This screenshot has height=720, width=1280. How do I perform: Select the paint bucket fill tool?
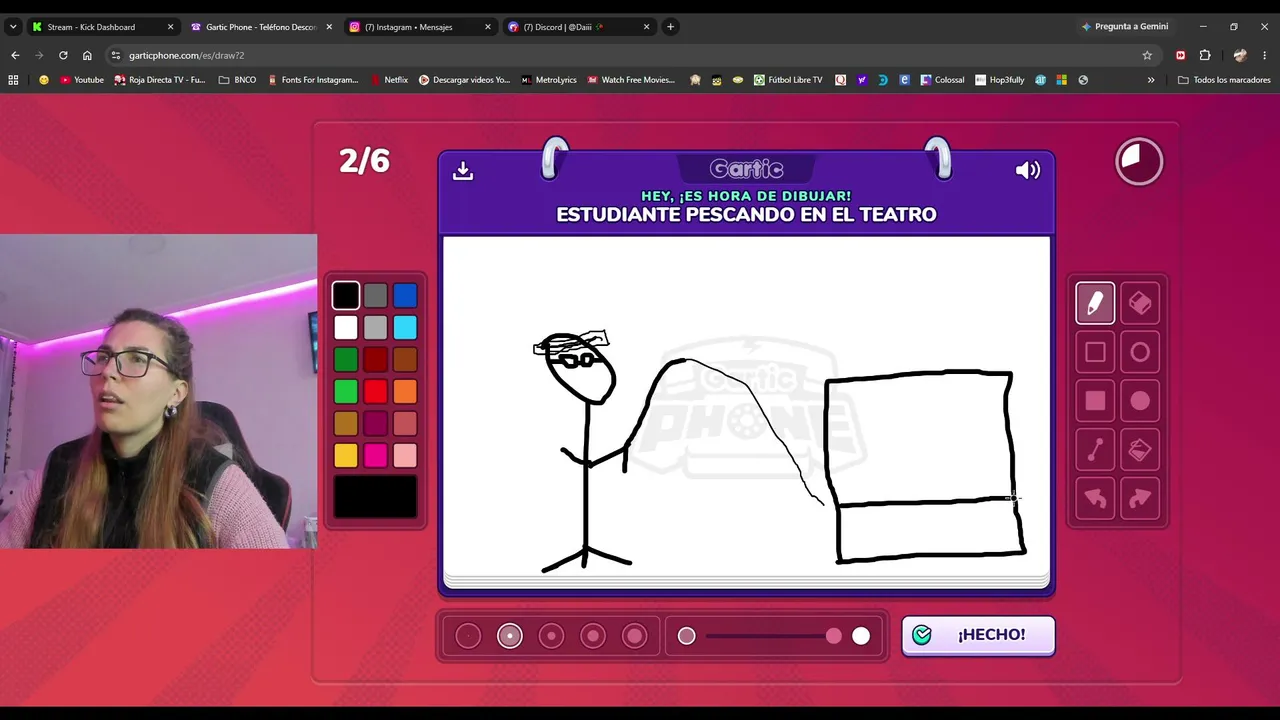1140,450
